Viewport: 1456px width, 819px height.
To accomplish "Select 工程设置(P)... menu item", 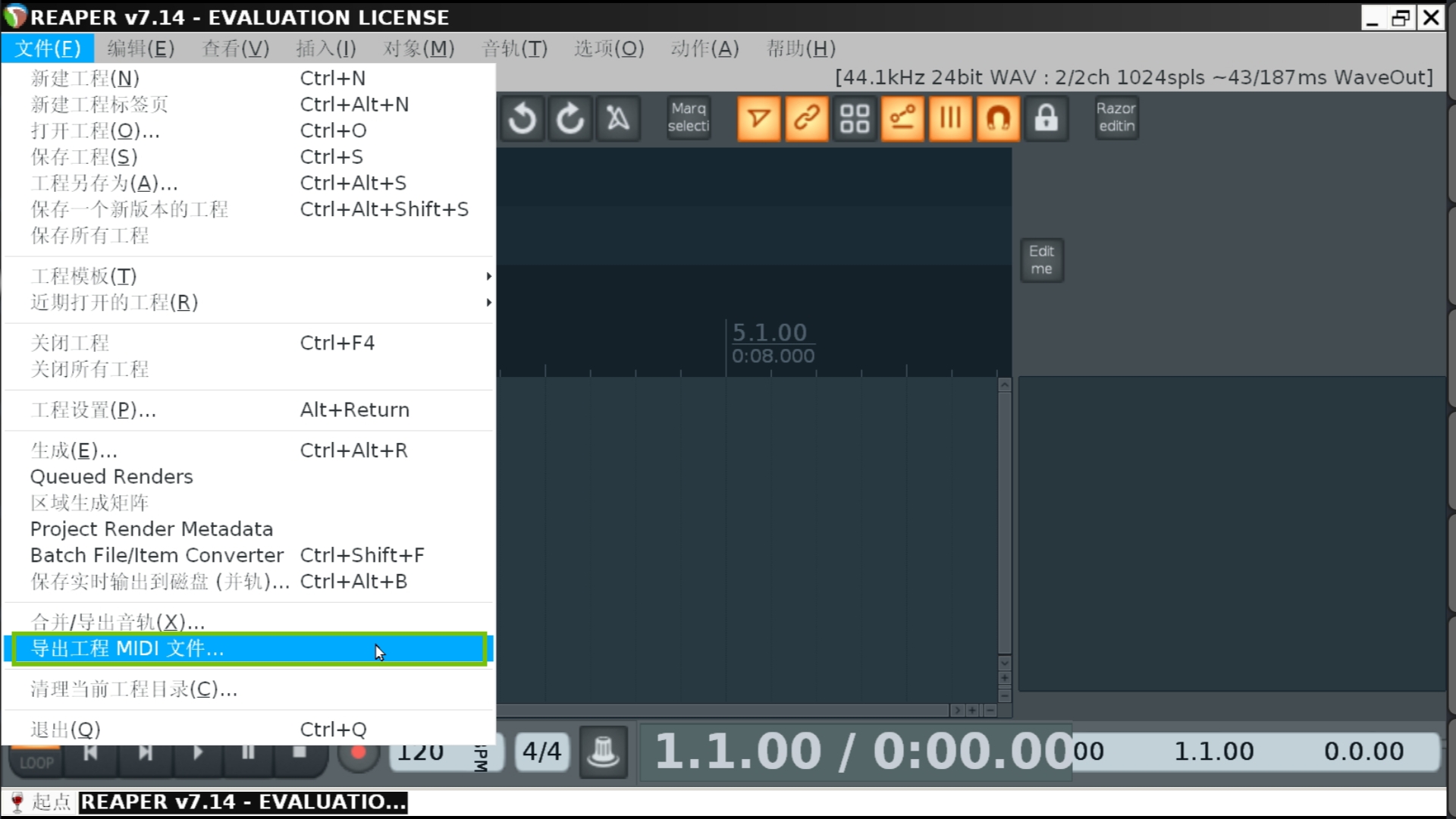I will click(249, 409).
